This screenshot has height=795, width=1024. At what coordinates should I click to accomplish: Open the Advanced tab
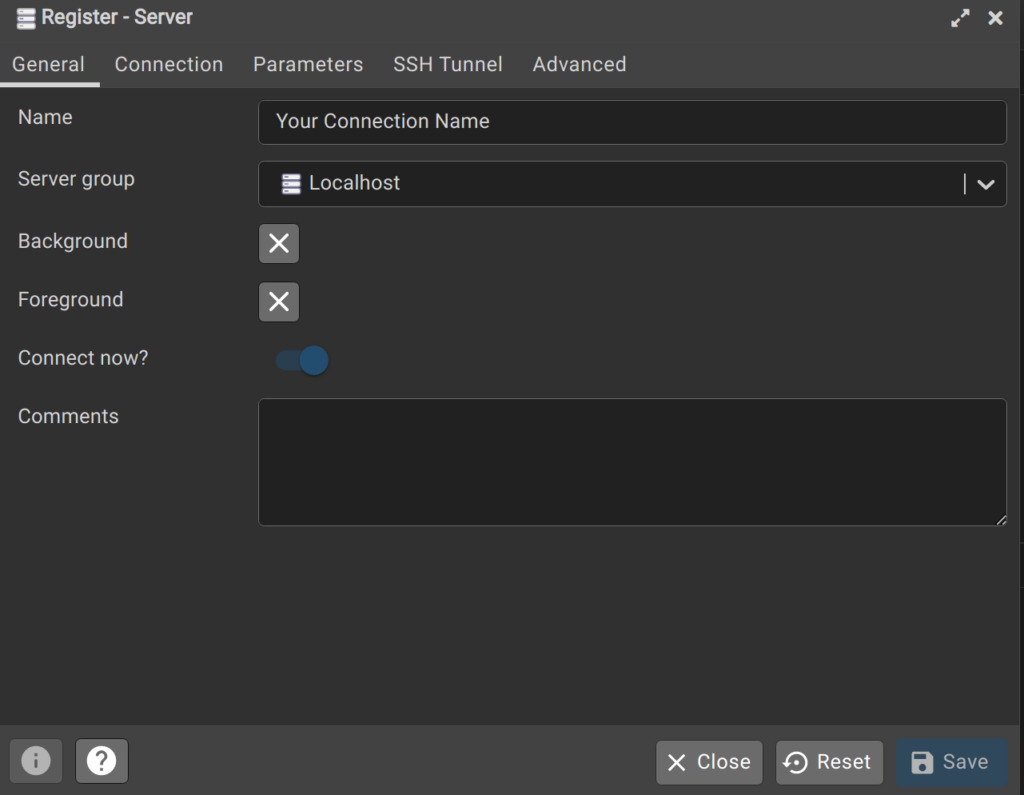pyautogui.click(x=579, y=65)
